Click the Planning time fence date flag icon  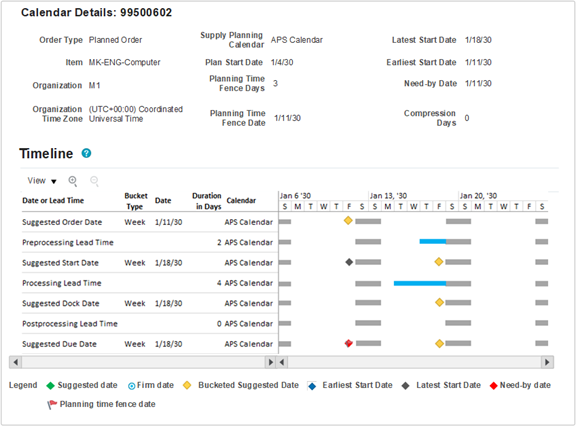(x=52, y=404)
